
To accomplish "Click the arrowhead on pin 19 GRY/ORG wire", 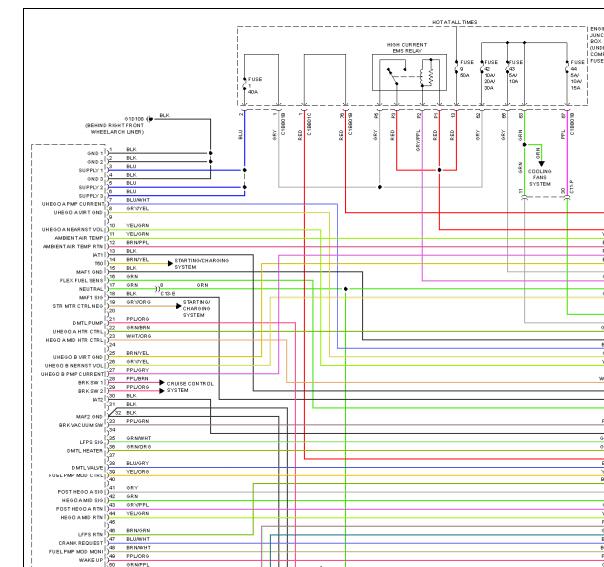I will [178, 306].
